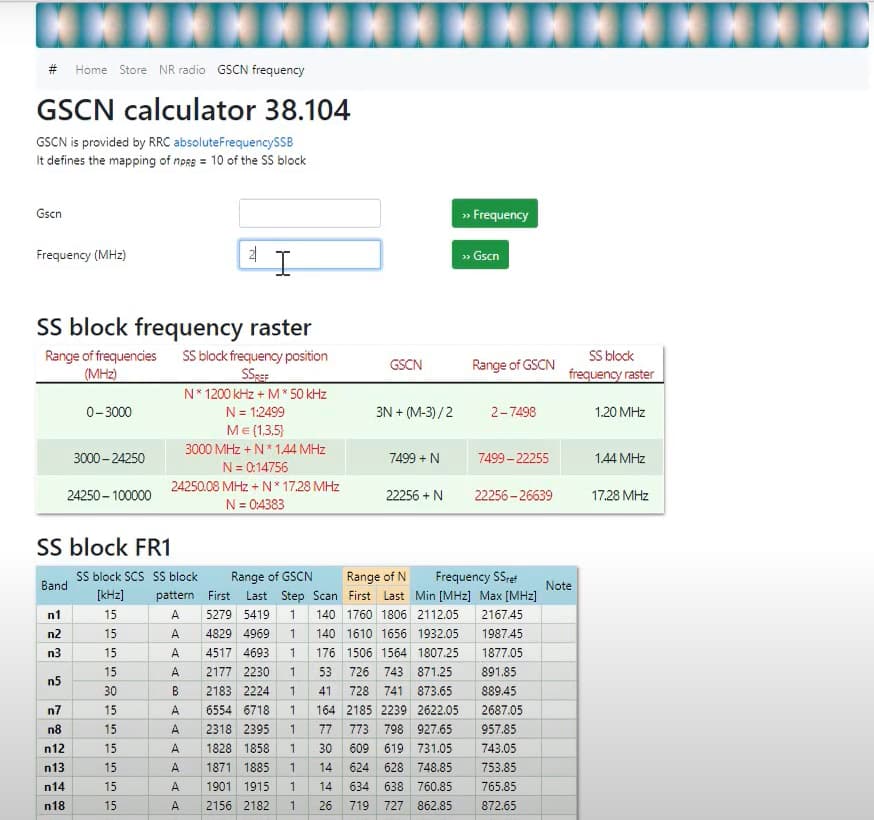Click the 'GSCN calculator 38.104' heading
Screen dimensions: 874x820
193,110
